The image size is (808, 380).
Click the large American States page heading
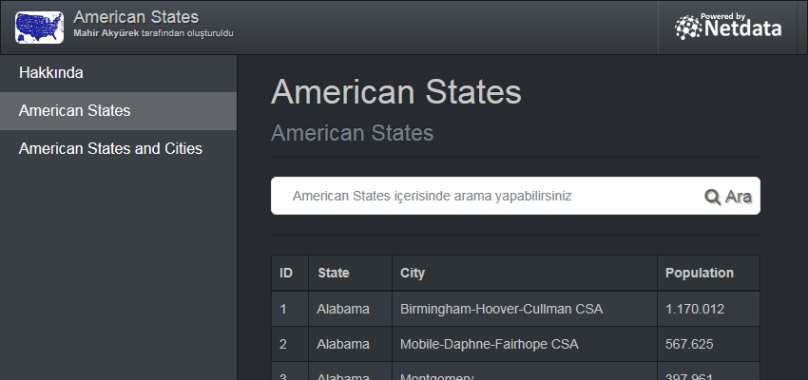click(x=396, y=92)
